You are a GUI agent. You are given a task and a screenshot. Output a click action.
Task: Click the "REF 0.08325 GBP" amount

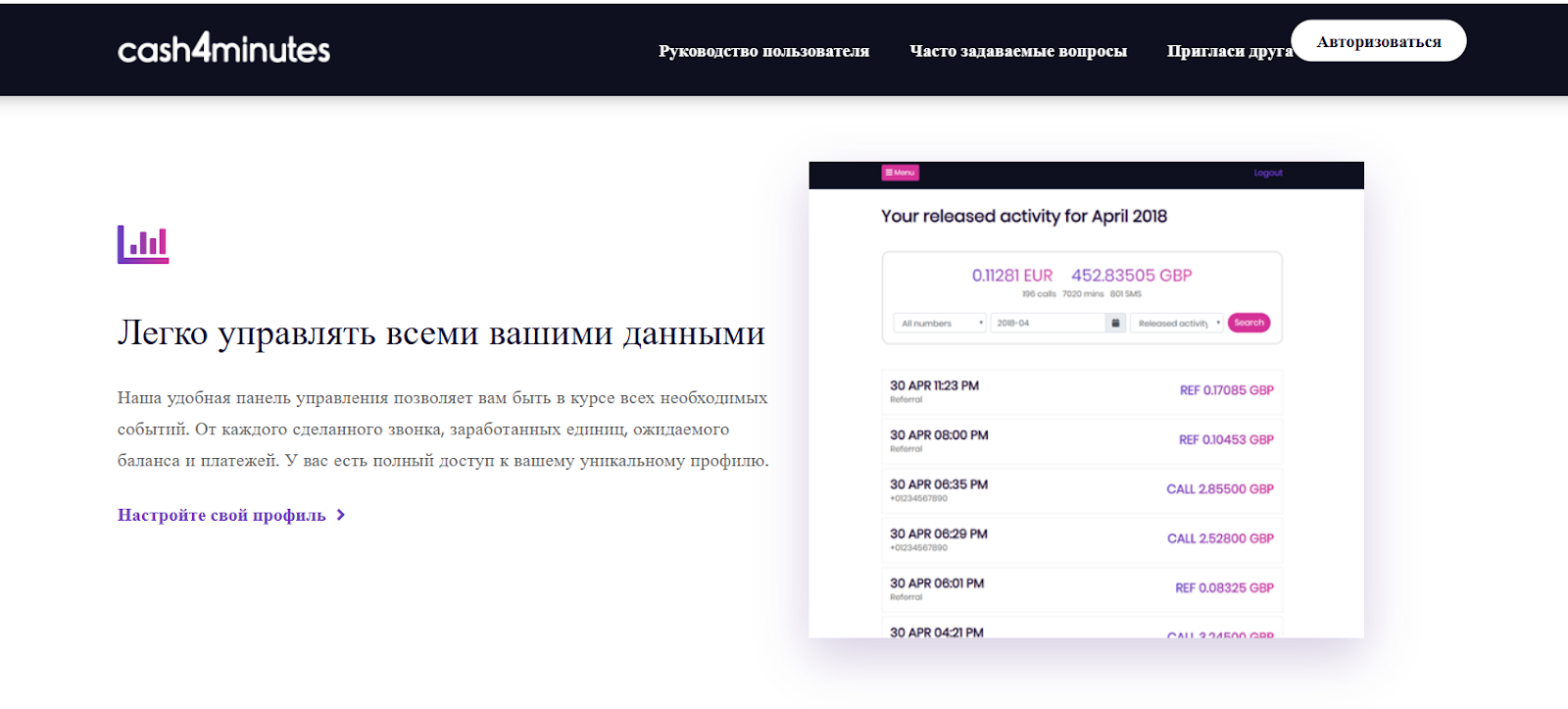coord(1225,587)
